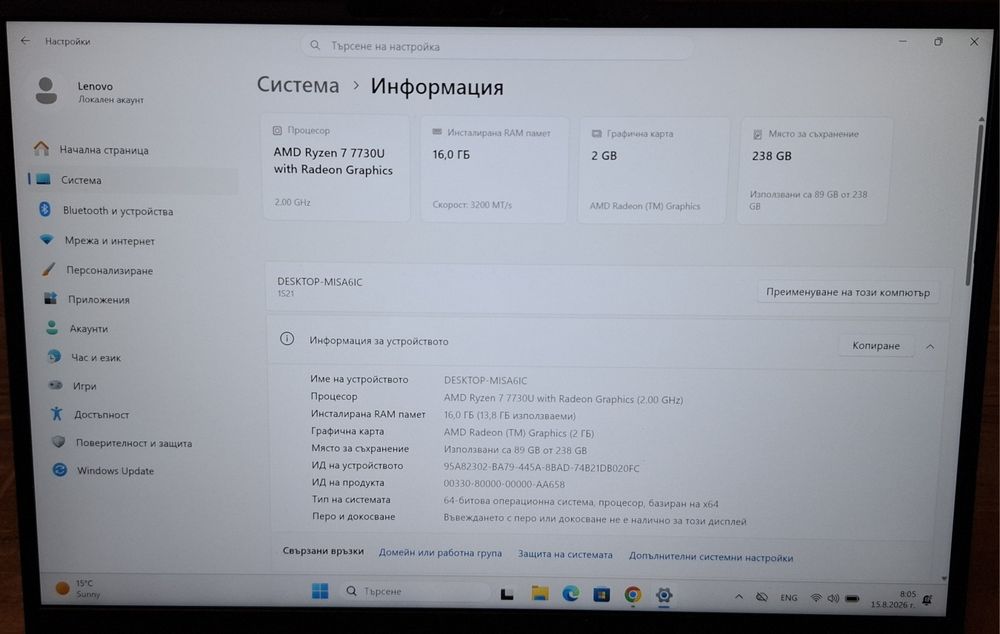Click the Акаунти person icon
The width and height of the screenshot is (1000, 634).
(52, 328)
